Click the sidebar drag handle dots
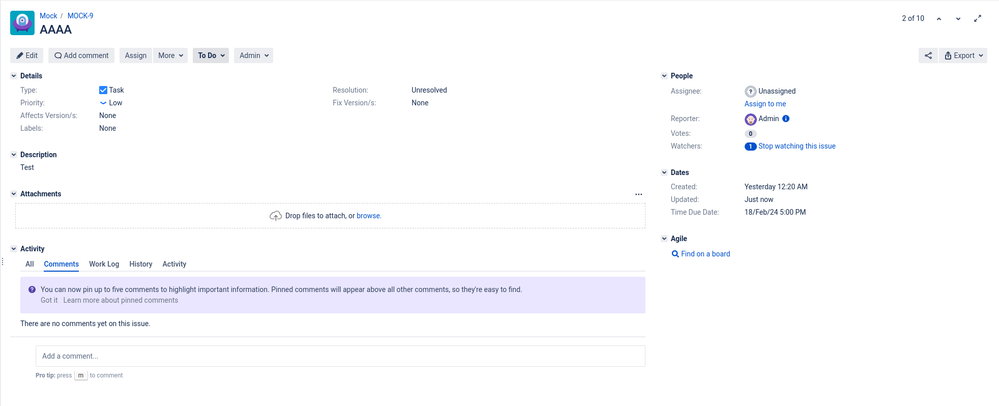 click(x=3, y=261)
